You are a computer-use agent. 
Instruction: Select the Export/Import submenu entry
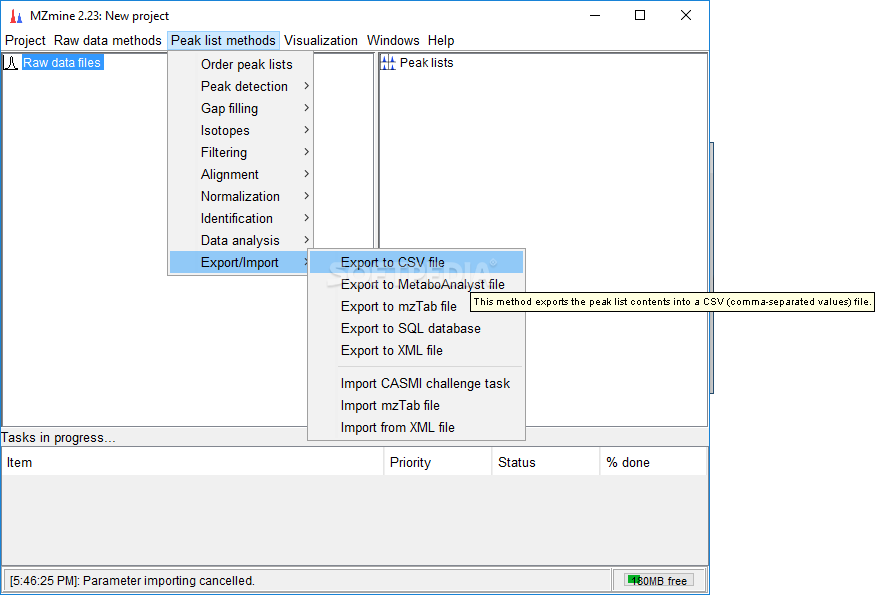(241, 262)
